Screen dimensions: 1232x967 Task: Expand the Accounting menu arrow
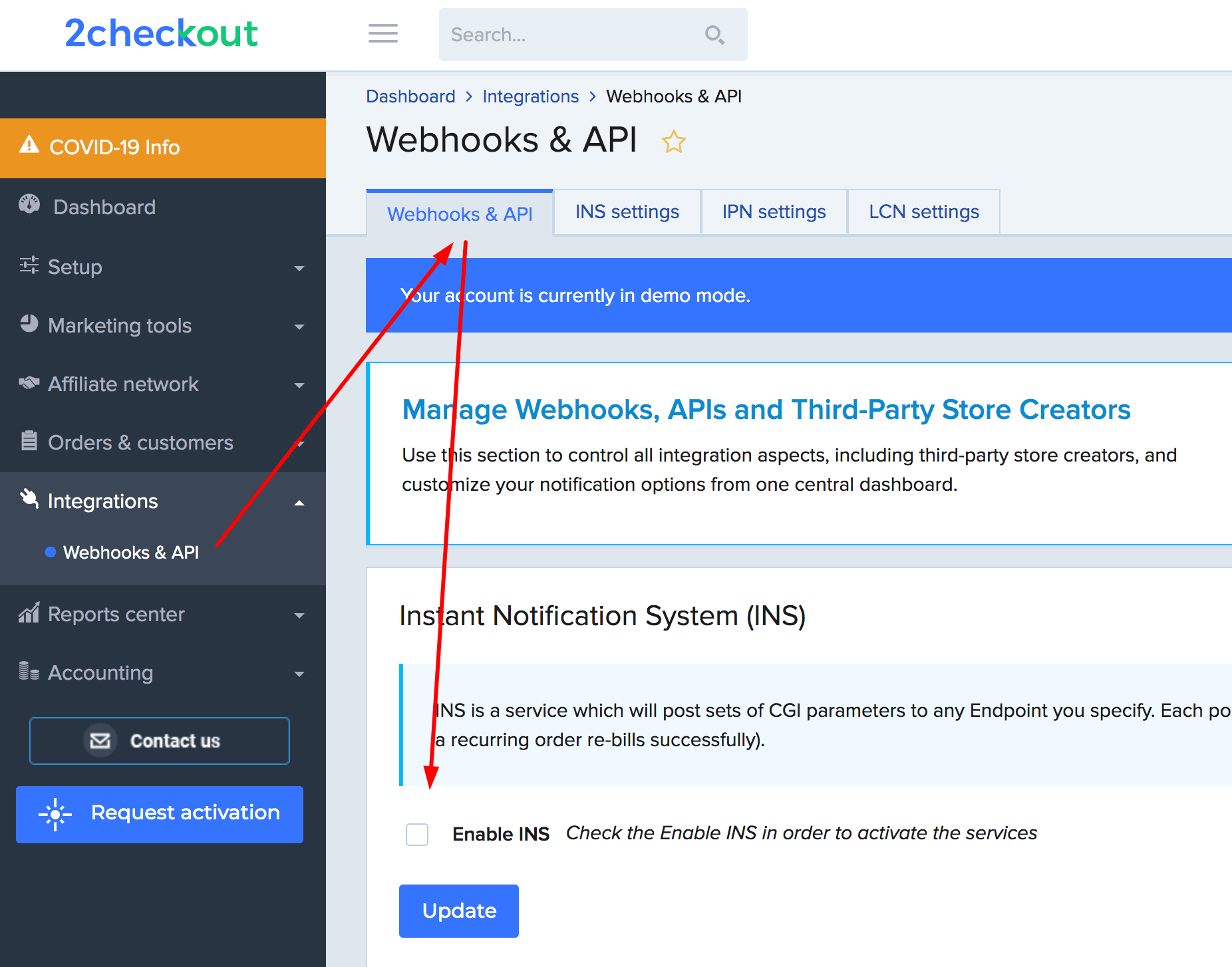(x=299, y=674)
